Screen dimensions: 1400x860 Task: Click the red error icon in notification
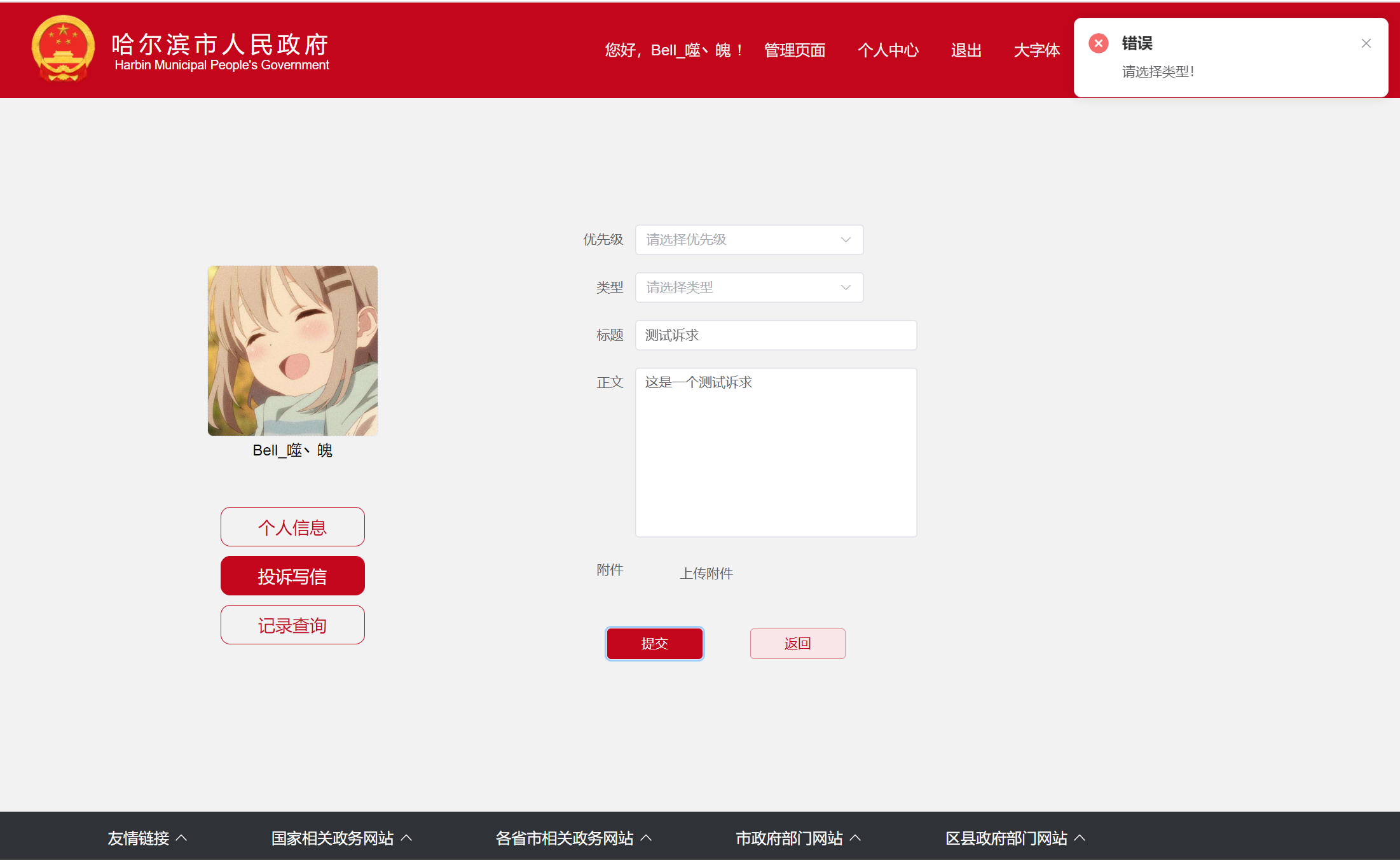click(1098, 43)
